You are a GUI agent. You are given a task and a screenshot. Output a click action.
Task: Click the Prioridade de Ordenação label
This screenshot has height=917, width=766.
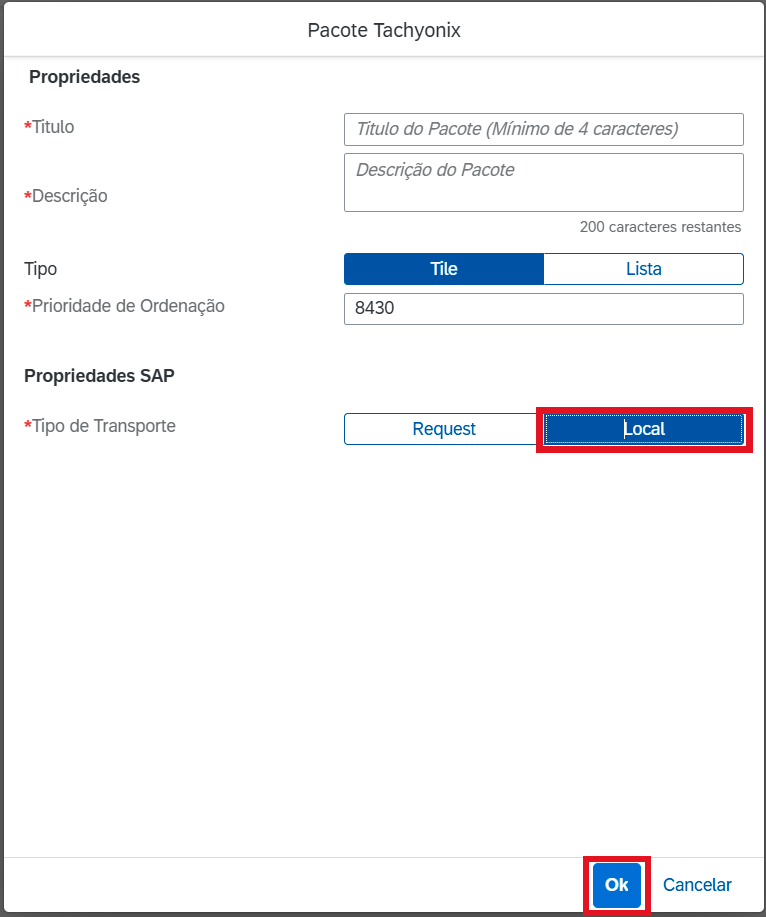point(128,306)
